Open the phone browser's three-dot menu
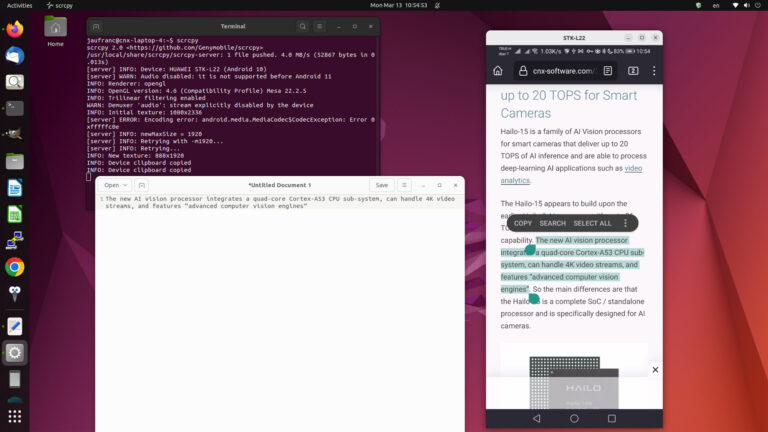Viewport: 768px width, 432px height. pyautogui.click(x=654, y=71)
